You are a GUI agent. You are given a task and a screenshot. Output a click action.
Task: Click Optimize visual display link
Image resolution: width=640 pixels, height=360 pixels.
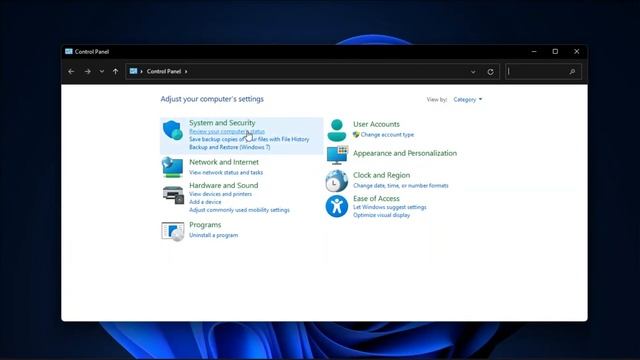coord(382,215)
